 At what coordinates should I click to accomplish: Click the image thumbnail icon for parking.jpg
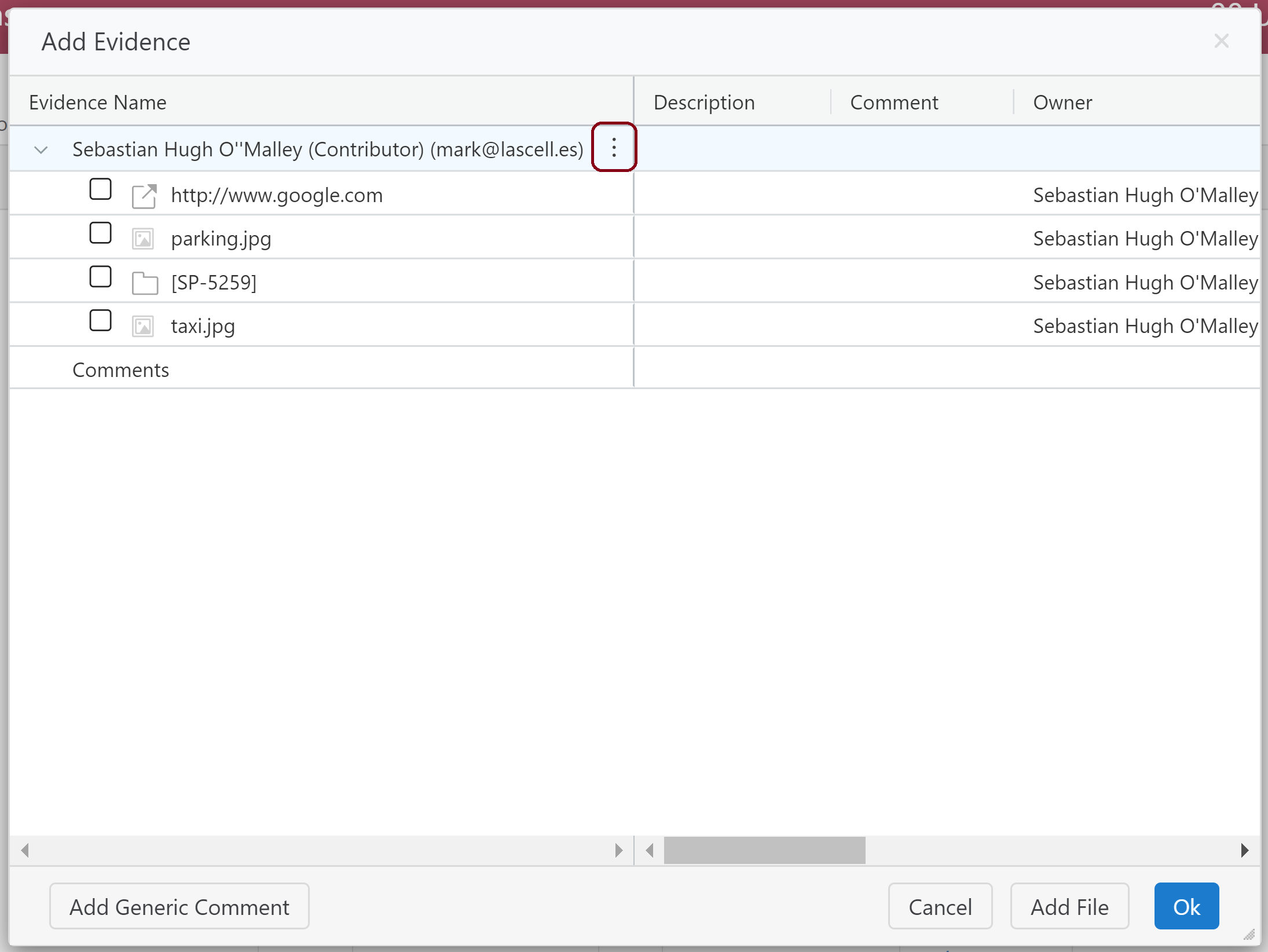click(x=143, y=238)
